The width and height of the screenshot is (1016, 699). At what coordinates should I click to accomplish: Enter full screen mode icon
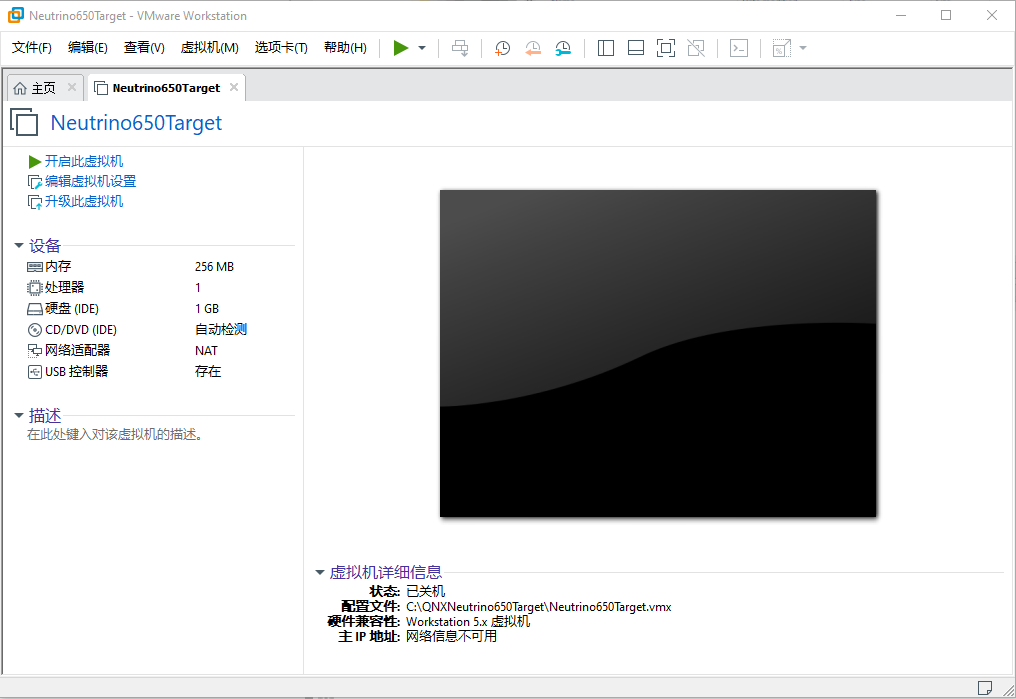click(666, 47)
